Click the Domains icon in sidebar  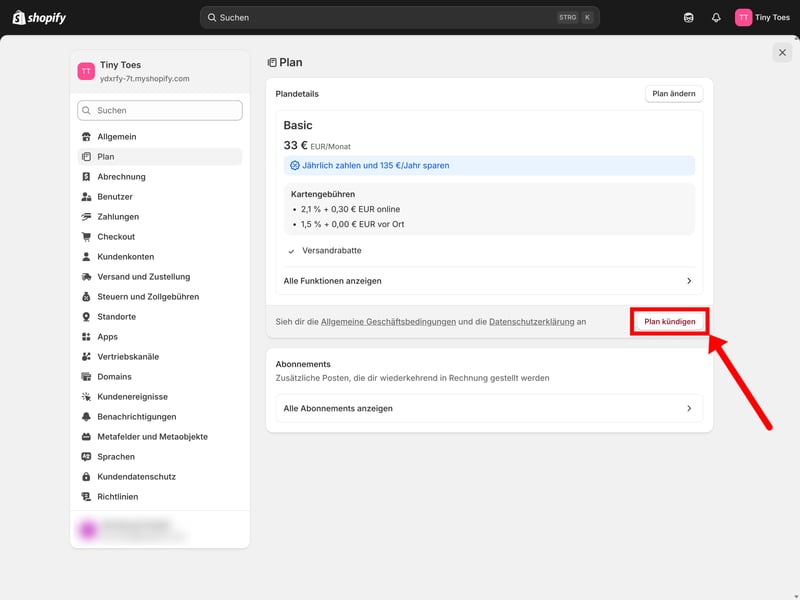[87, 377]
